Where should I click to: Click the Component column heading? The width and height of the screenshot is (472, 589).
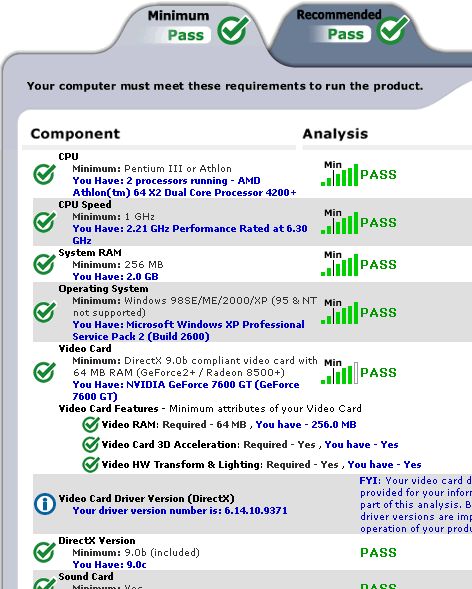pos(75,134)
